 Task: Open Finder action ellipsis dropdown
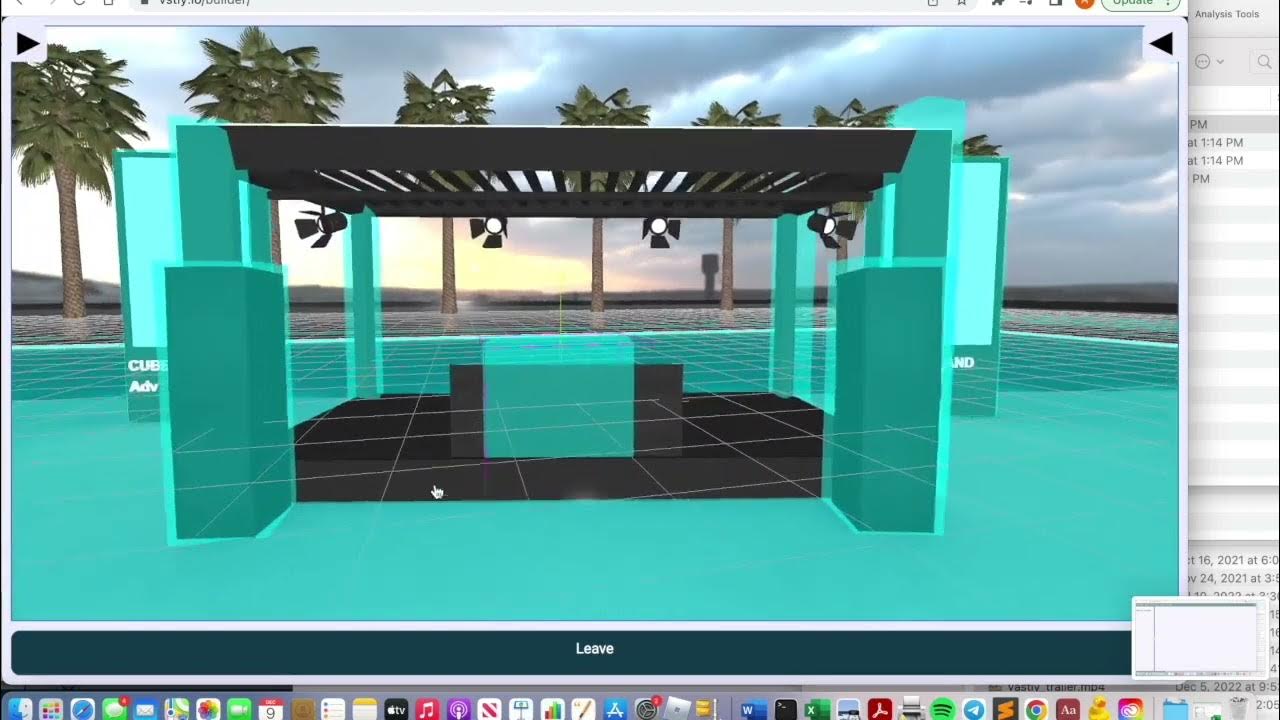1209,62
